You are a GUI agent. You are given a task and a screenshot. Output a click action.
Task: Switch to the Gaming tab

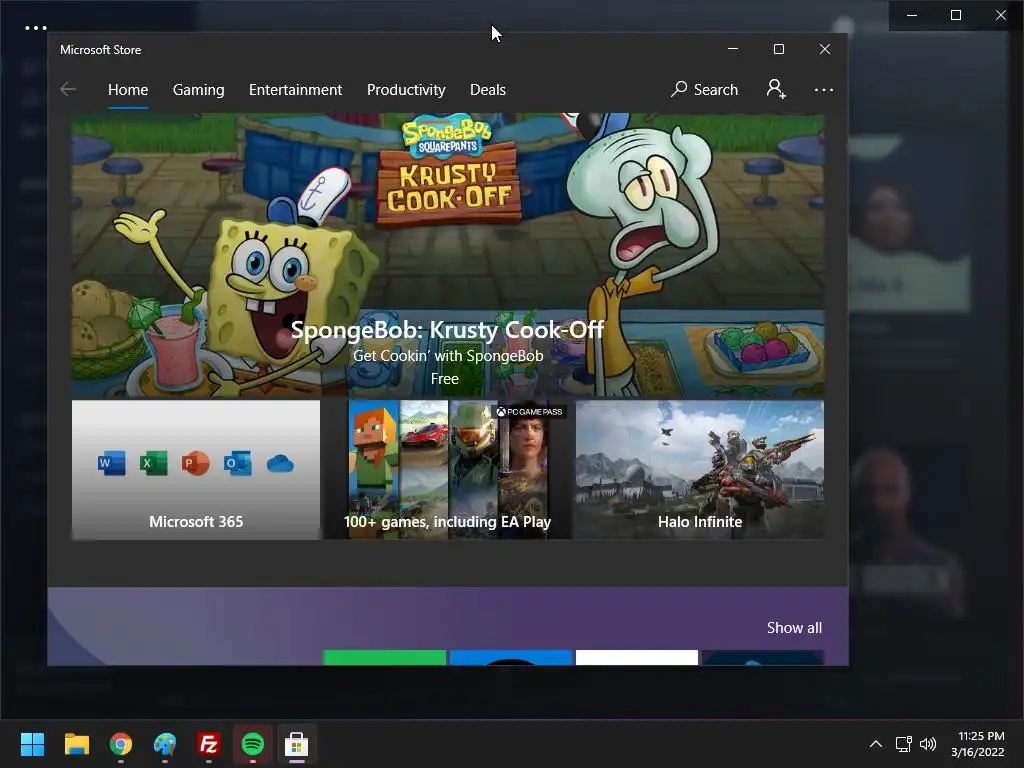pyautogui.click(x=199, y=89)
